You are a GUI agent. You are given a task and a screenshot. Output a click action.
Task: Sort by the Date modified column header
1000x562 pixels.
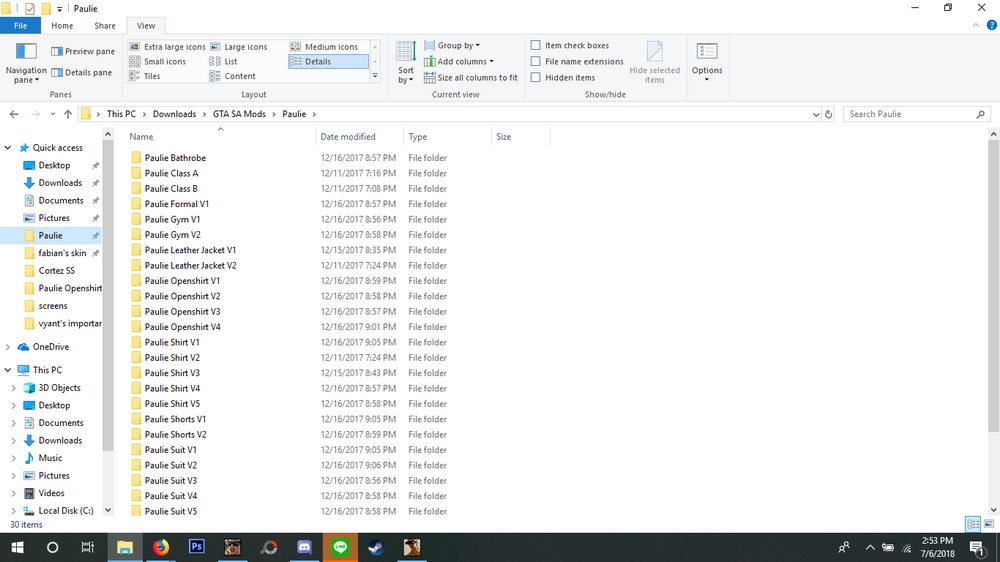360,137
